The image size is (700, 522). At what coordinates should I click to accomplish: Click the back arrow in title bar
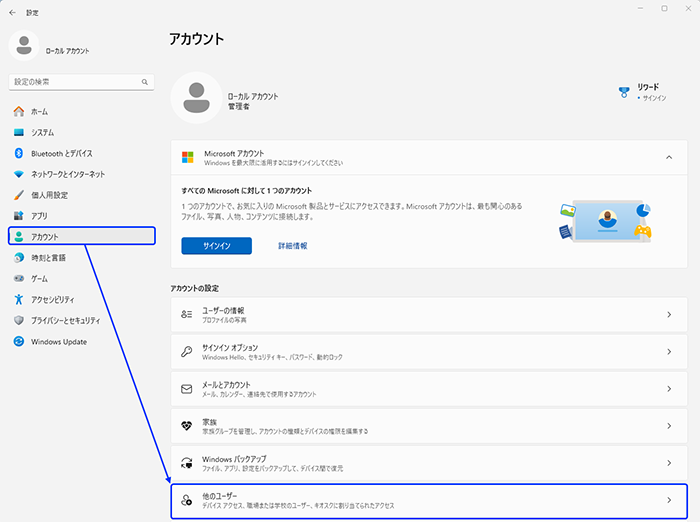click(x=12, y=12)
